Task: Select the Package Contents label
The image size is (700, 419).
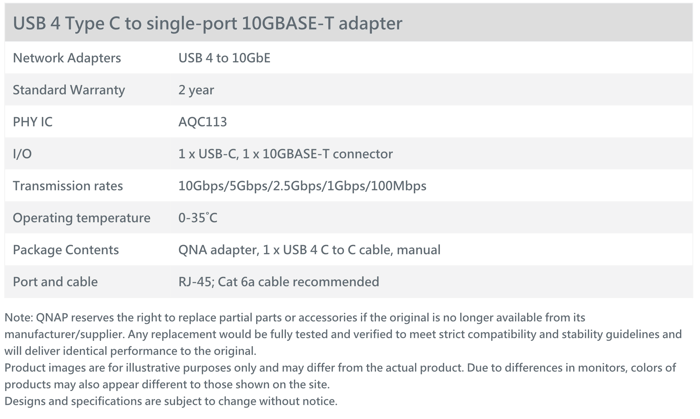Action: tap(66, 250)
